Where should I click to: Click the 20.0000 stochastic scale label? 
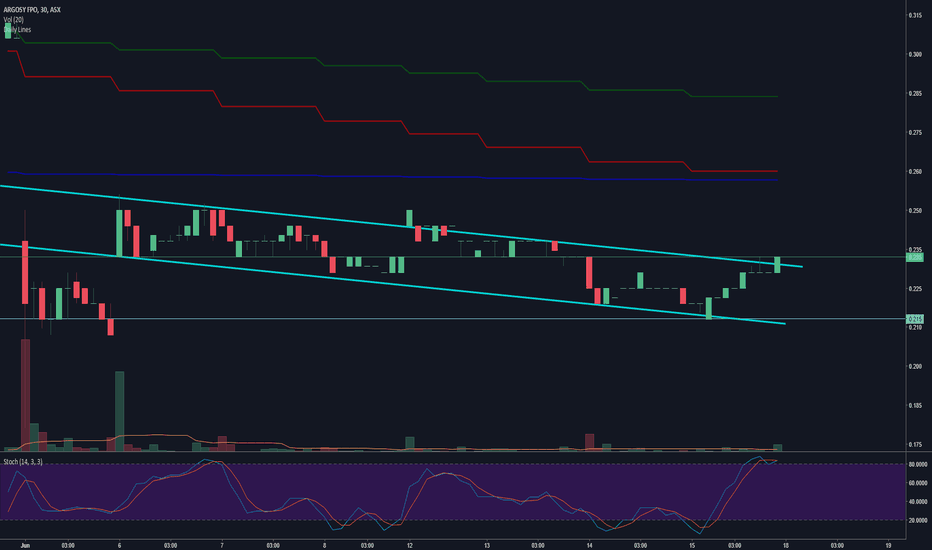click(x=917, y=520)
